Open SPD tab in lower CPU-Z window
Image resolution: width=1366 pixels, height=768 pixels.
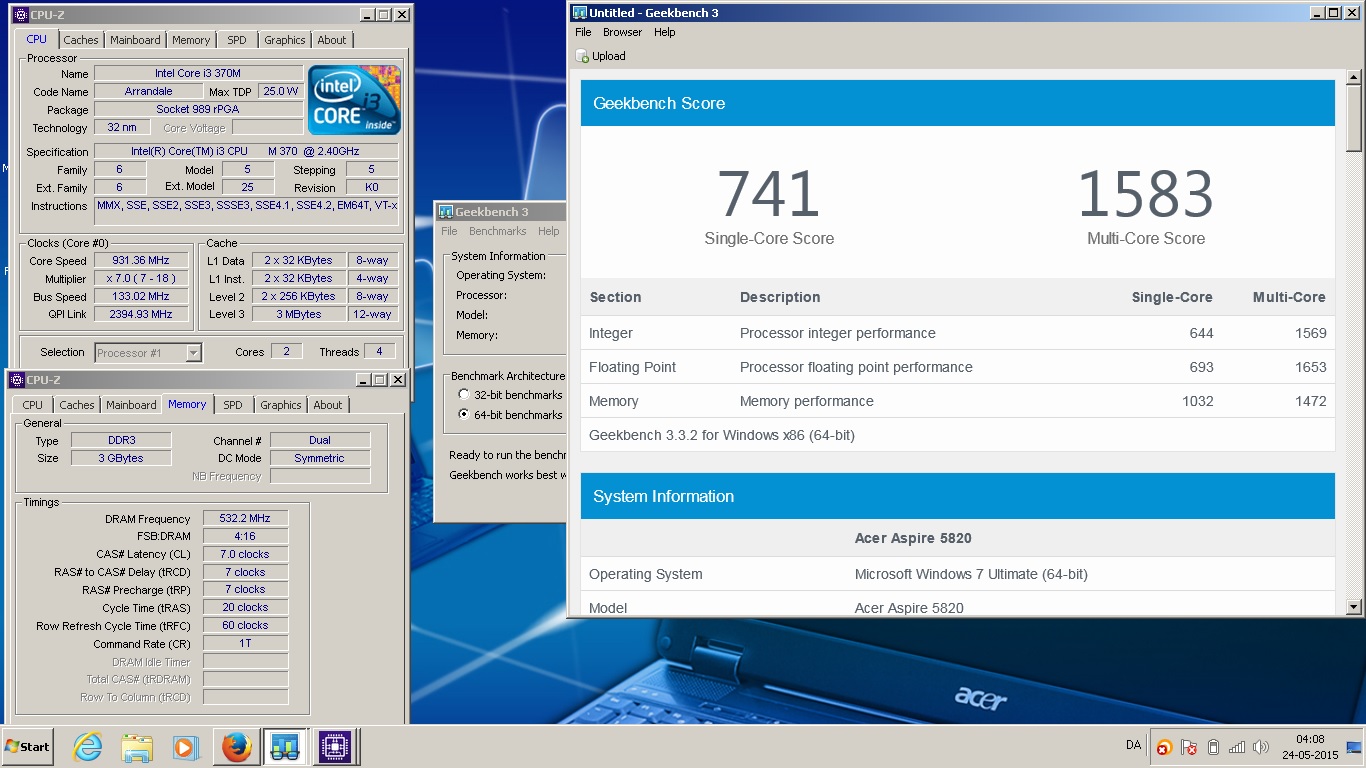(x=233, y=405)
